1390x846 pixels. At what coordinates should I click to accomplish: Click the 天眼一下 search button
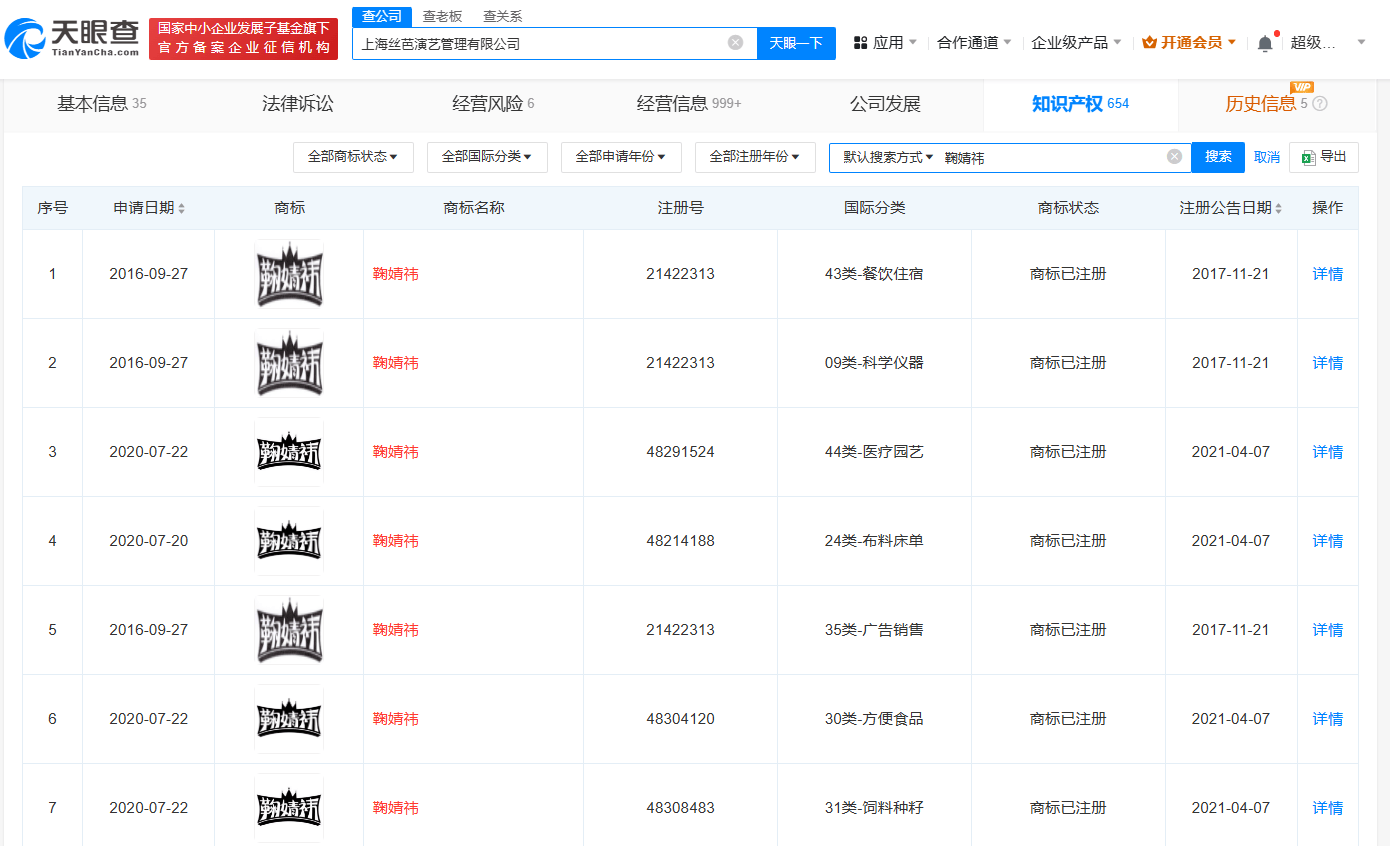(796, 43)
